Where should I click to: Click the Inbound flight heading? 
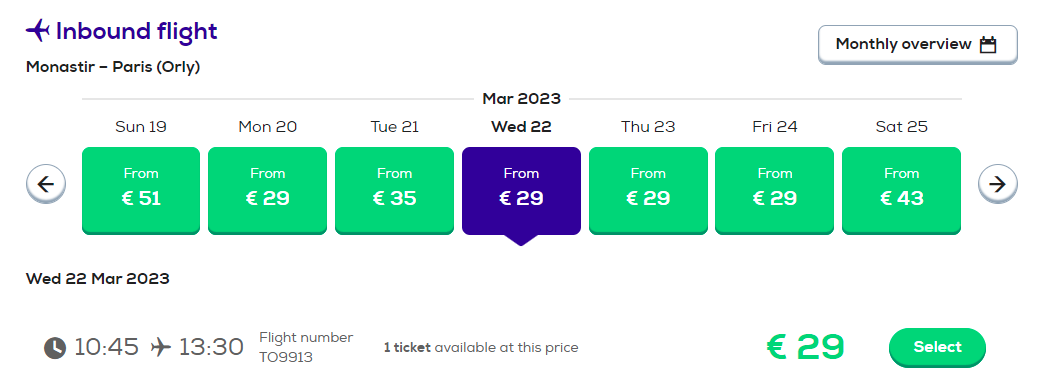pos(137,31)
